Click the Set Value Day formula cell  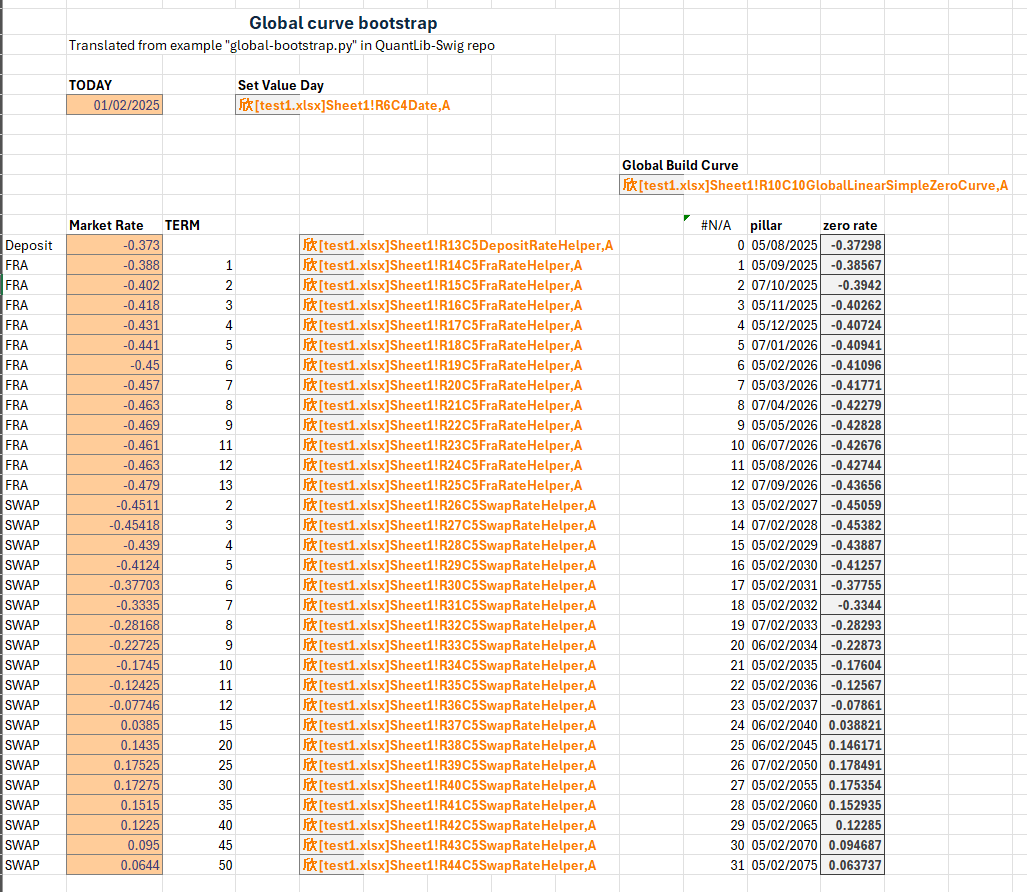pyautogui.click(x=344, y=105)
